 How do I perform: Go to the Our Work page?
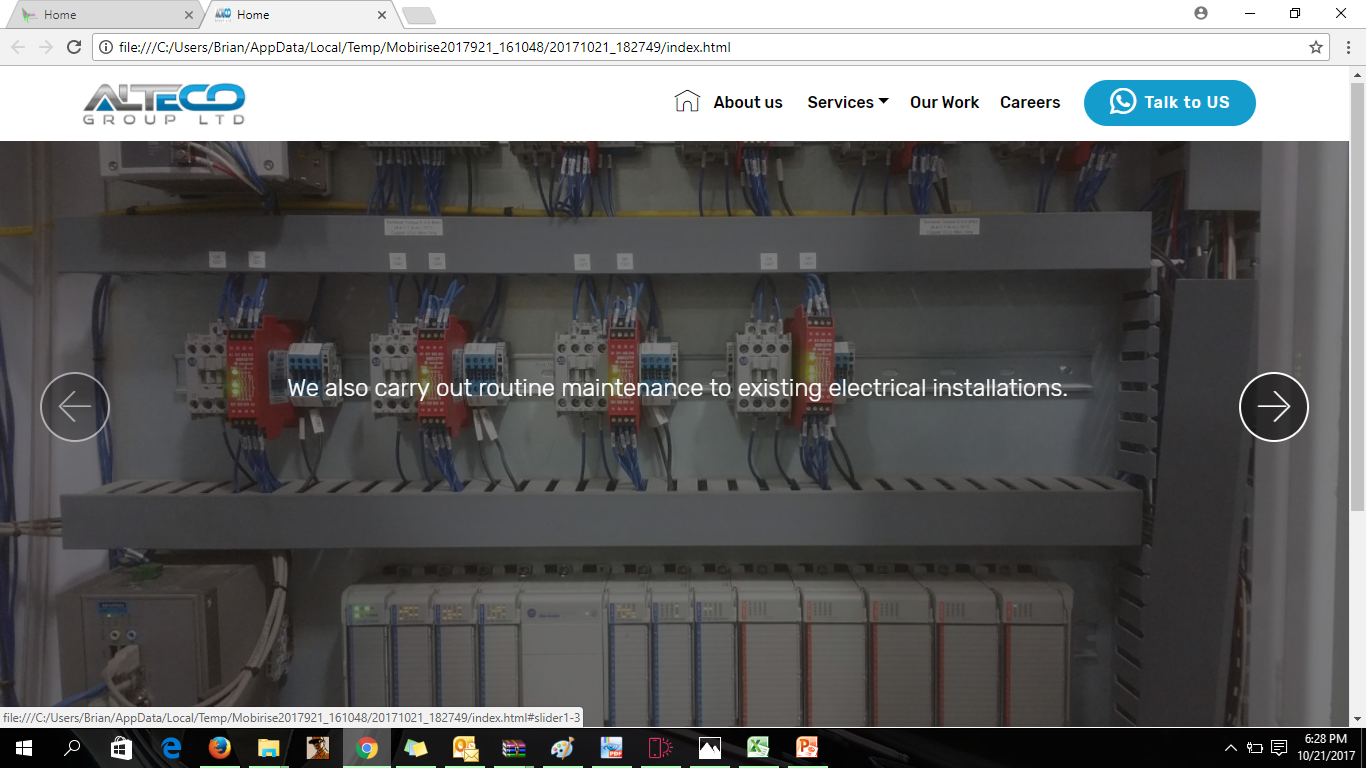[945, 102]
